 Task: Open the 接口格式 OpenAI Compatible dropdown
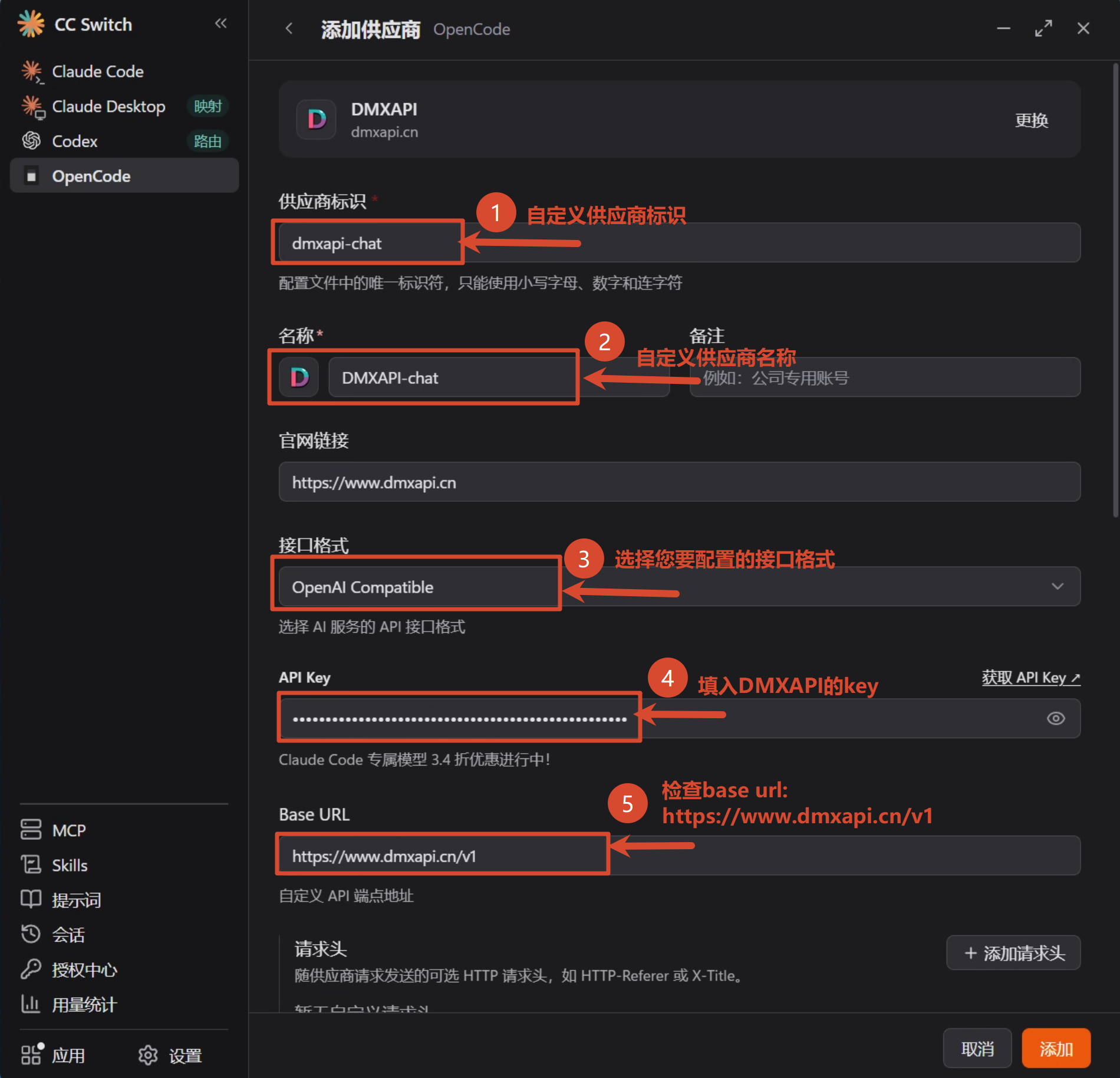[x=679, y=586]
